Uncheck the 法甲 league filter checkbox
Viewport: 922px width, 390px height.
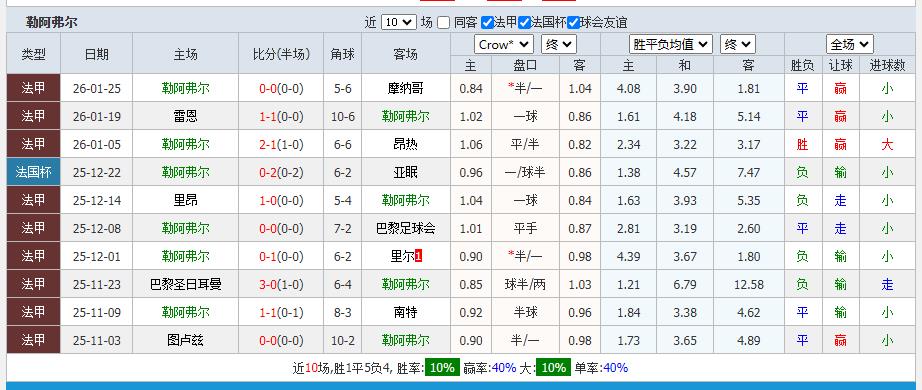tap(487, 22)
